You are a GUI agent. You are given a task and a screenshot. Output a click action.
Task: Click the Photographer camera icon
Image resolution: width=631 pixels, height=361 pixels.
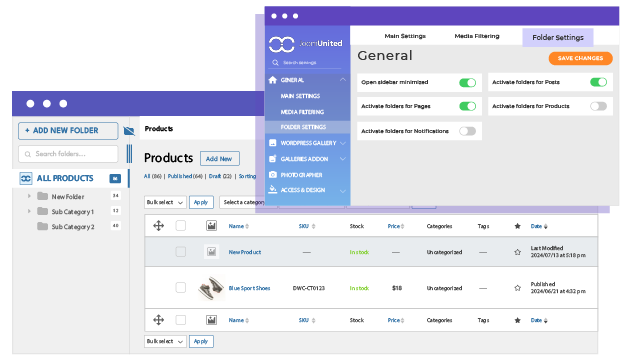point(273,175)
